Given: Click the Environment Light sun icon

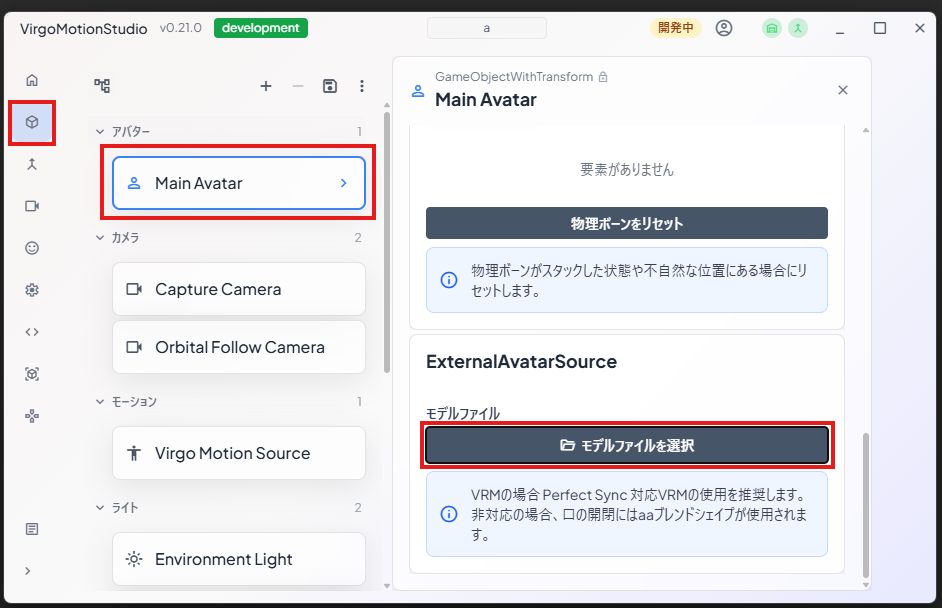Looking at the screenshot, I should point(134,559).
